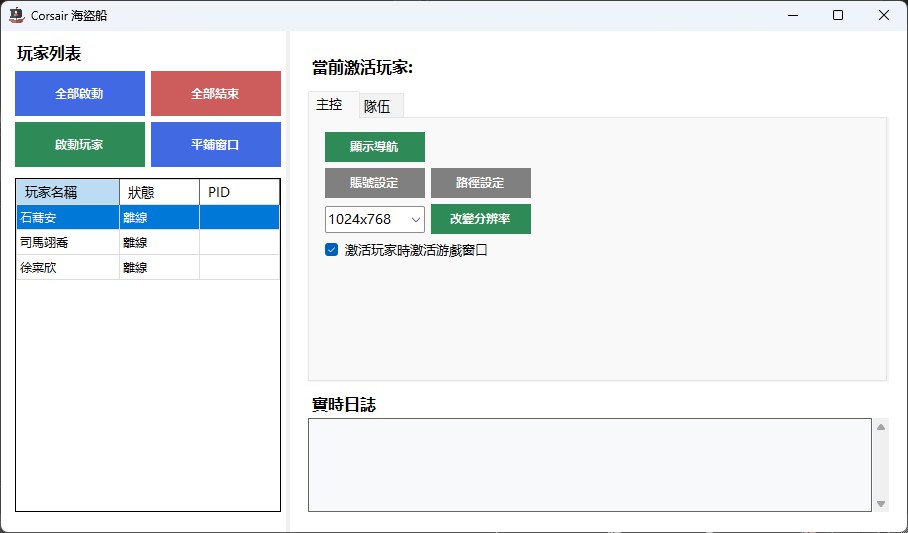The height and width of the screenshot is (533, 908).
Task: Click the PID column header
Action: tap(239, 192)
